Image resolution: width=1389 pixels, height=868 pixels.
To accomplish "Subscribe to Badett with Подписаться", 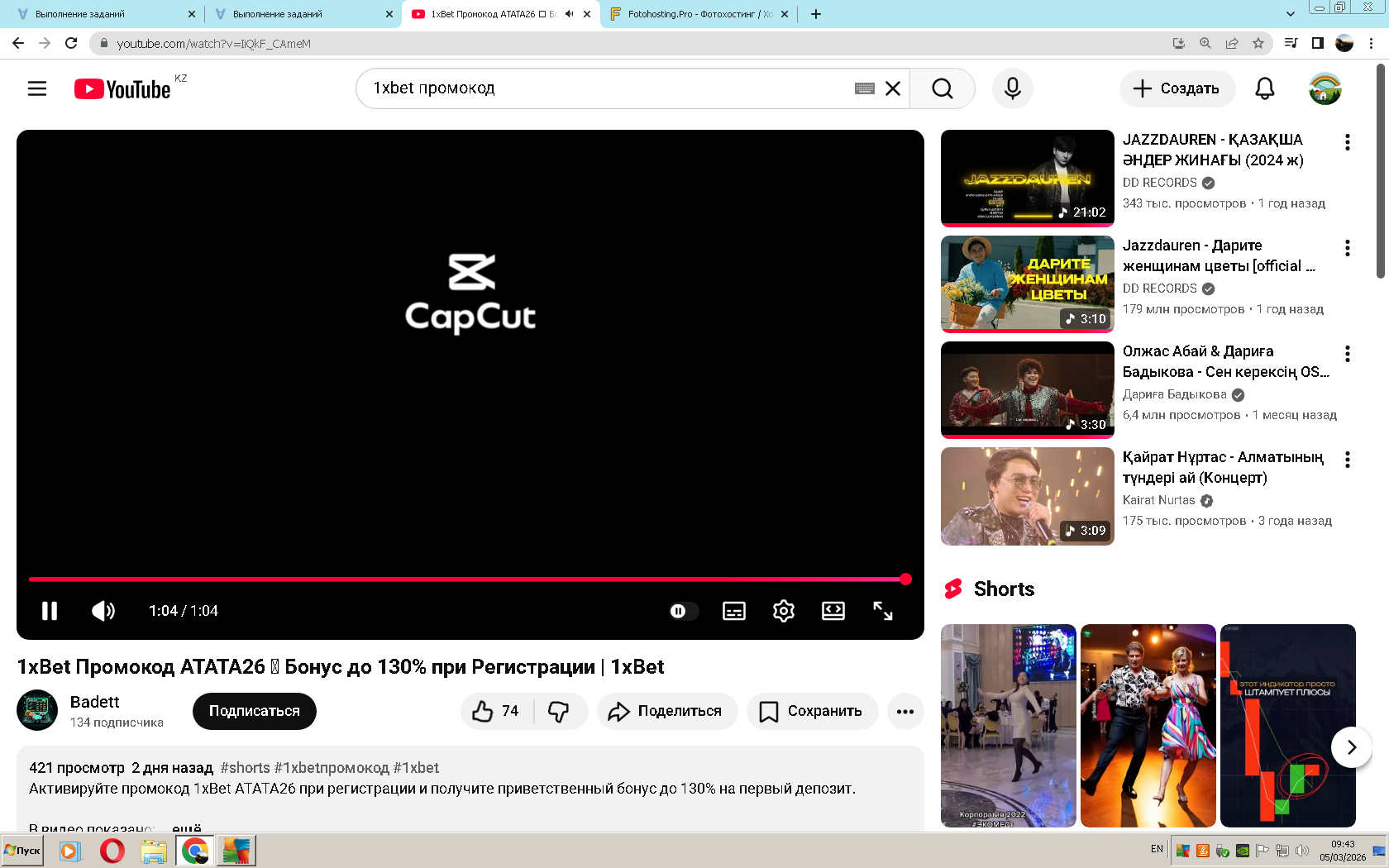I will pos(255,711).
